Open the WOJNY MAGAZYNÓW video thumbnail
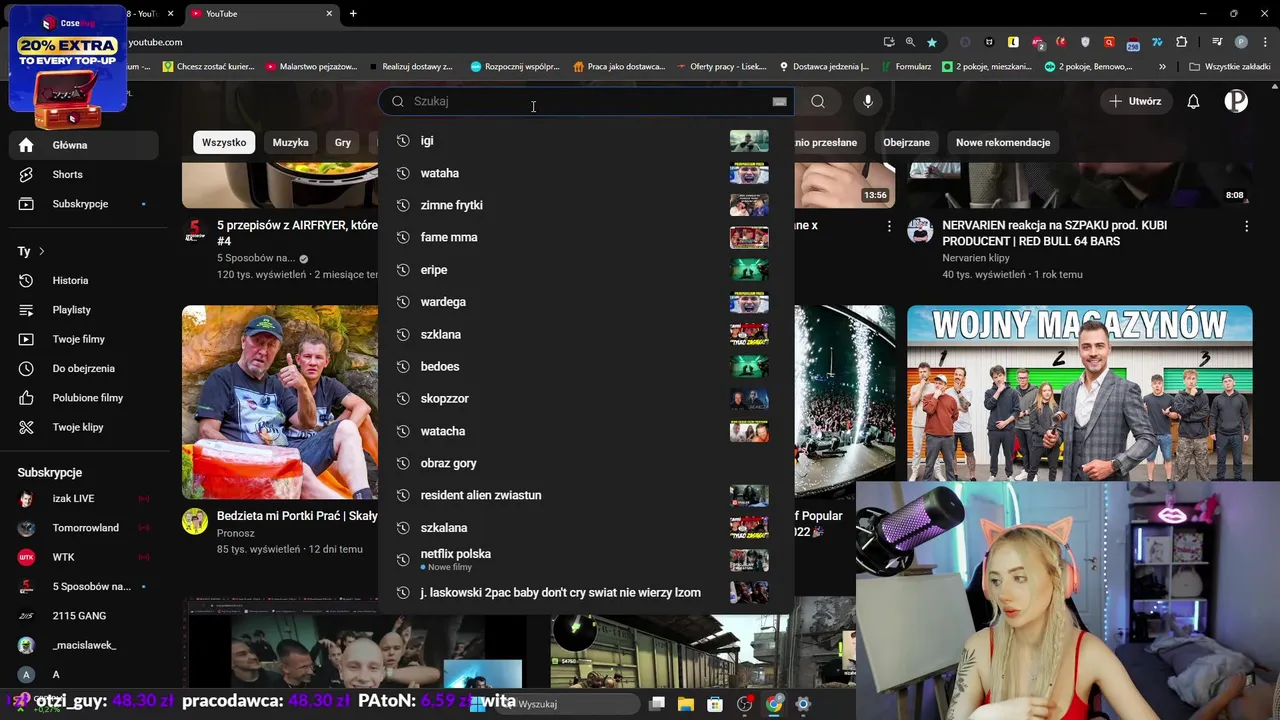This screenshot has height=720, width=1280. pos(1079,392)
